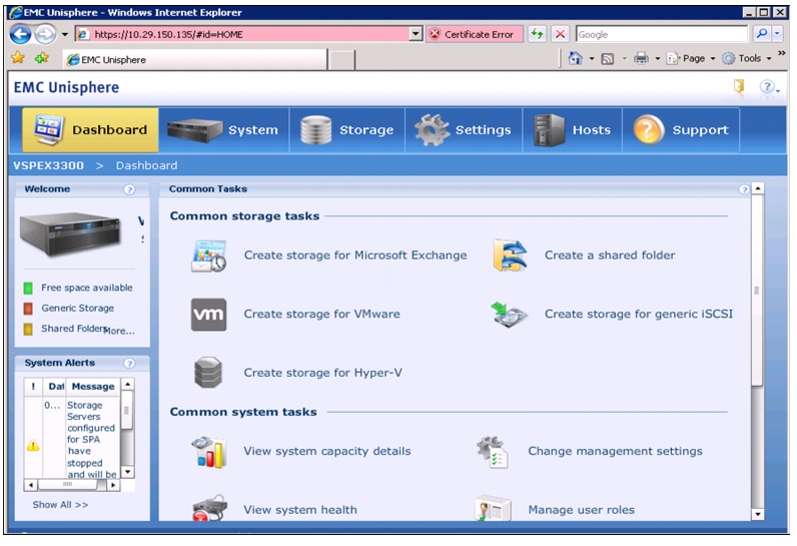This screenshot has height=546, width=797.
Task: Click the system capacity chart icon
Action: [x=209, y=452]
